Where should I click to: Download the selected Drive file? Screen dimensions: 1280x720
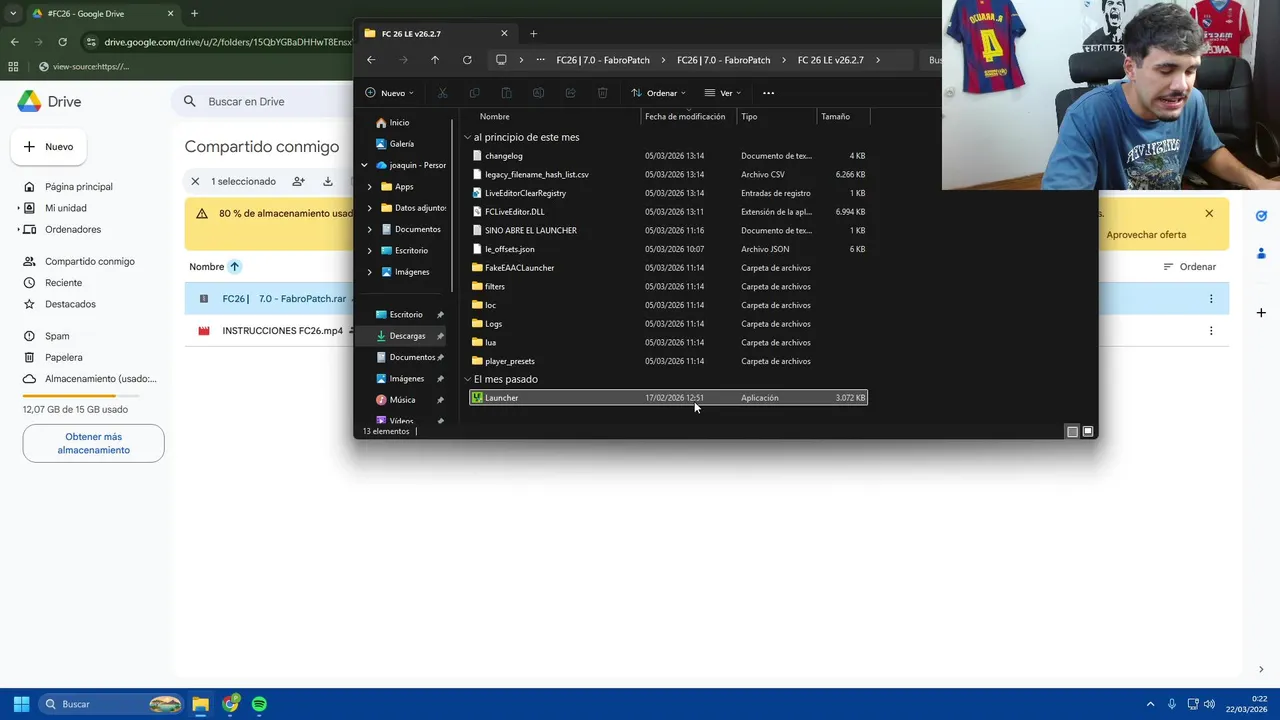pyautogui.click(x=328, y=181)
